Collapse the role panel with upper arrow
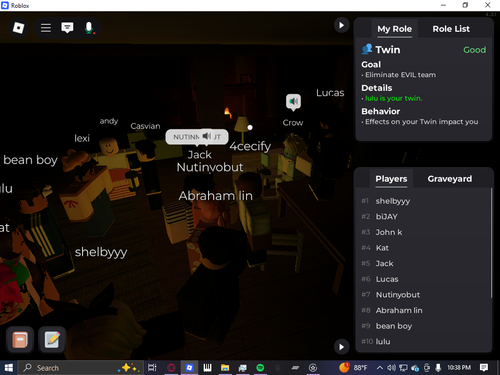Viewport: 500px width, 375px height. [341, 25]
